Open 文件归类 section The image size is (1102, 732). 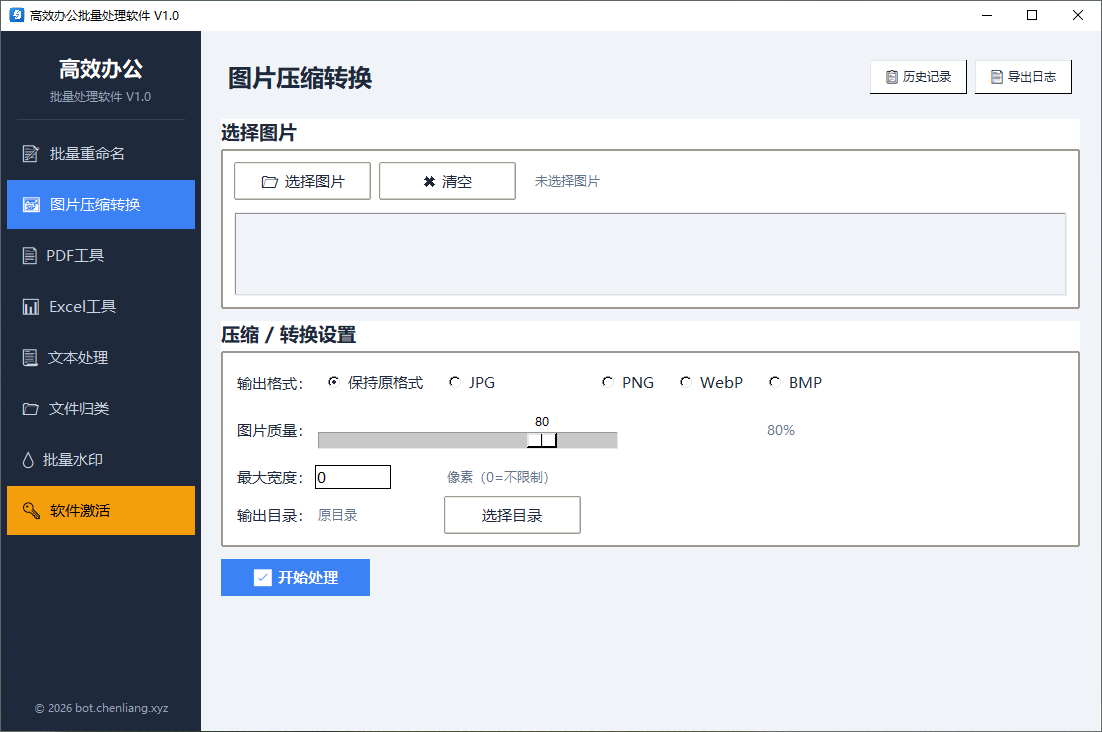[x=101, y=409]
